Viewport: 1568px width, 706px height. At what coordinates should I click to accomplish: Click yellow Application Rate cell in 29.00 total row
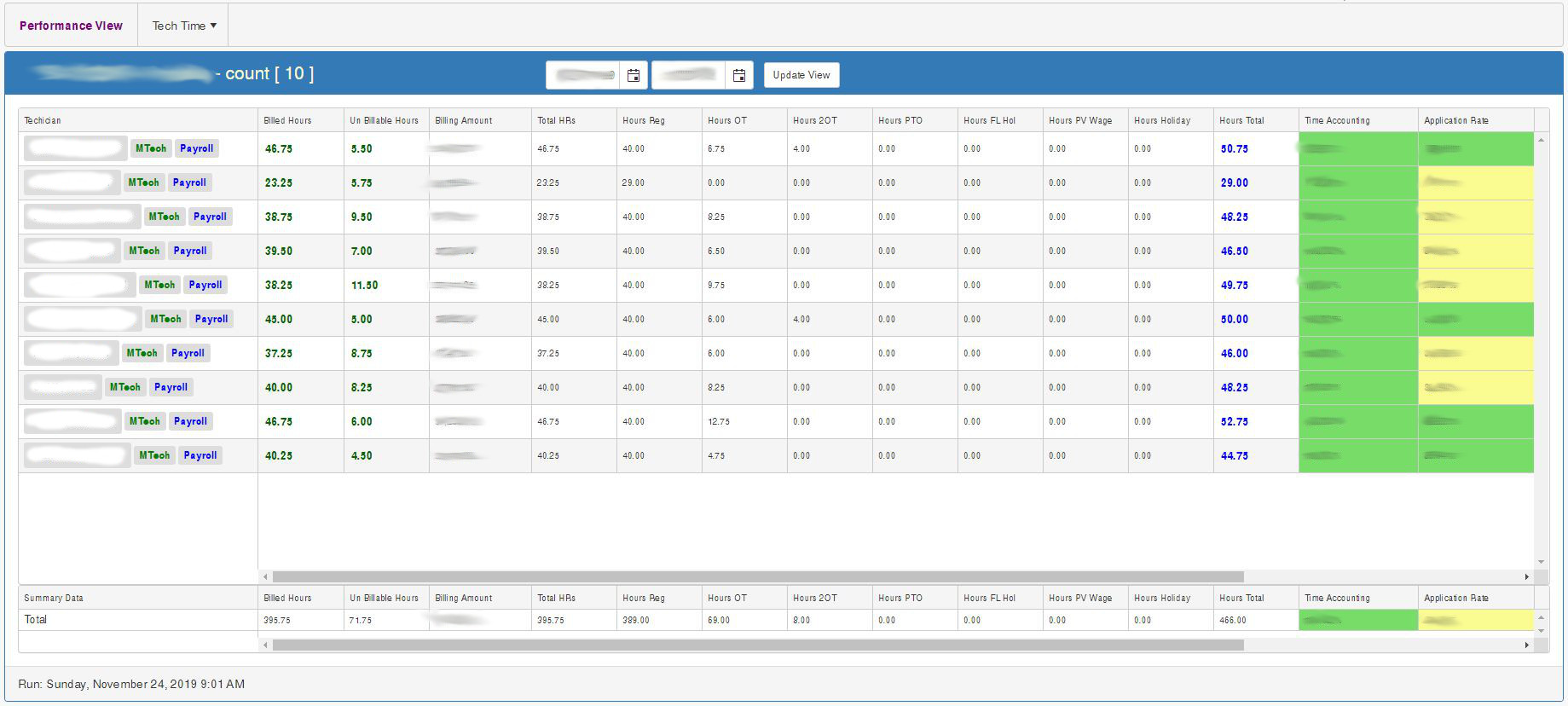(x=1476, y=182)
